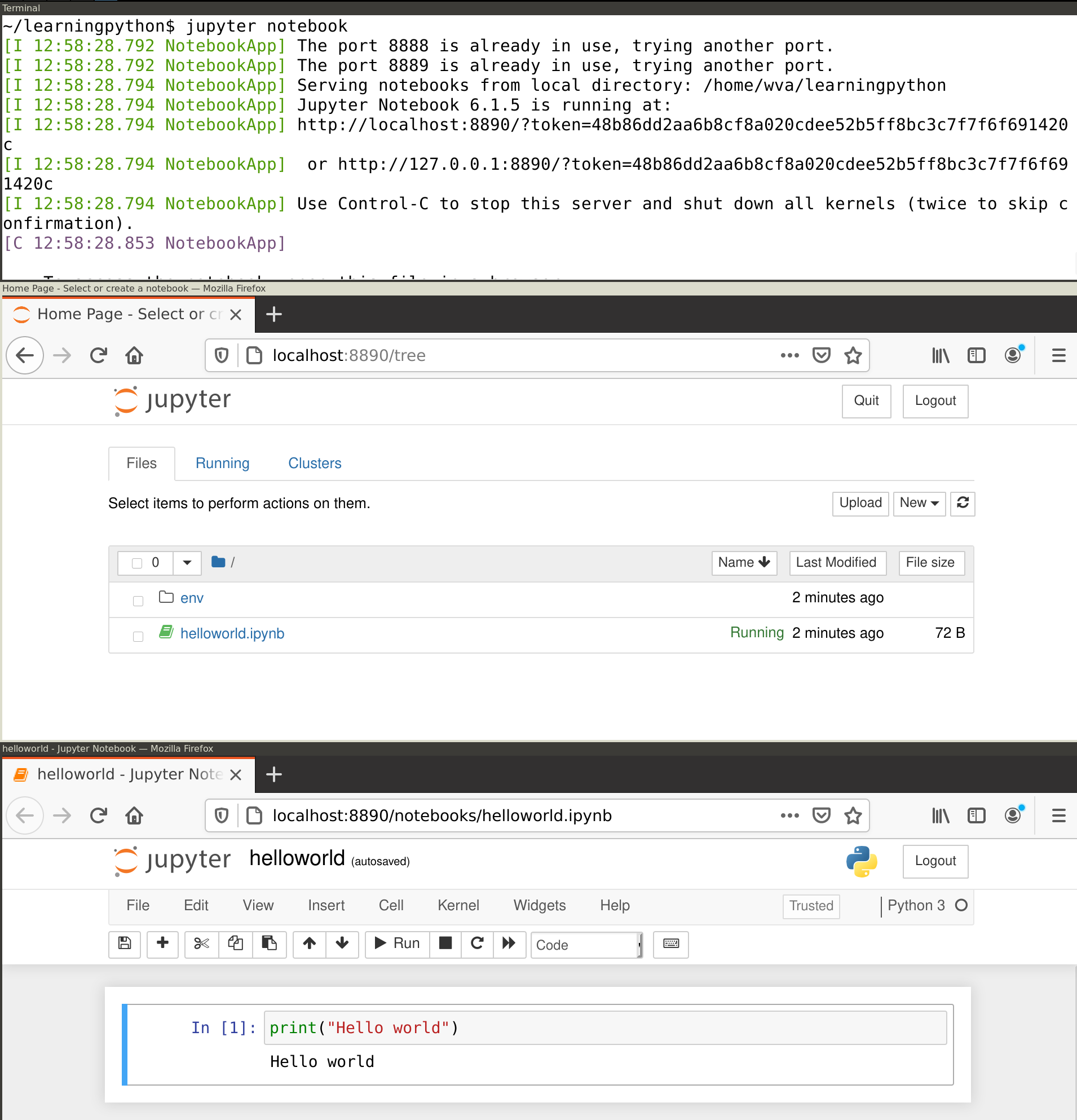
Task: Reload the helloworld notebook Firefox window
Action: (x=98, y=815)
